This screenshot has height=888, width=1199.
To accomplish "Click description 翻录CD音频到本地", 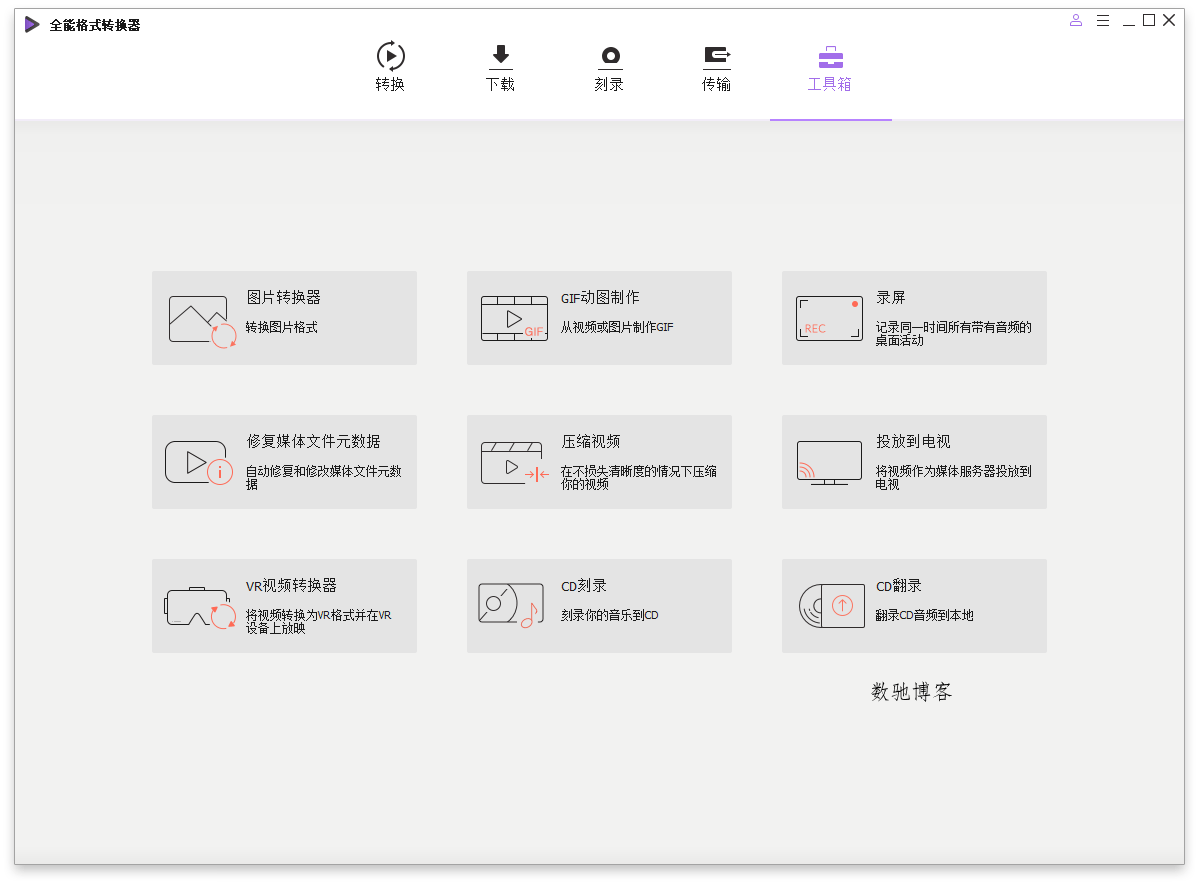I will [924, 615].
